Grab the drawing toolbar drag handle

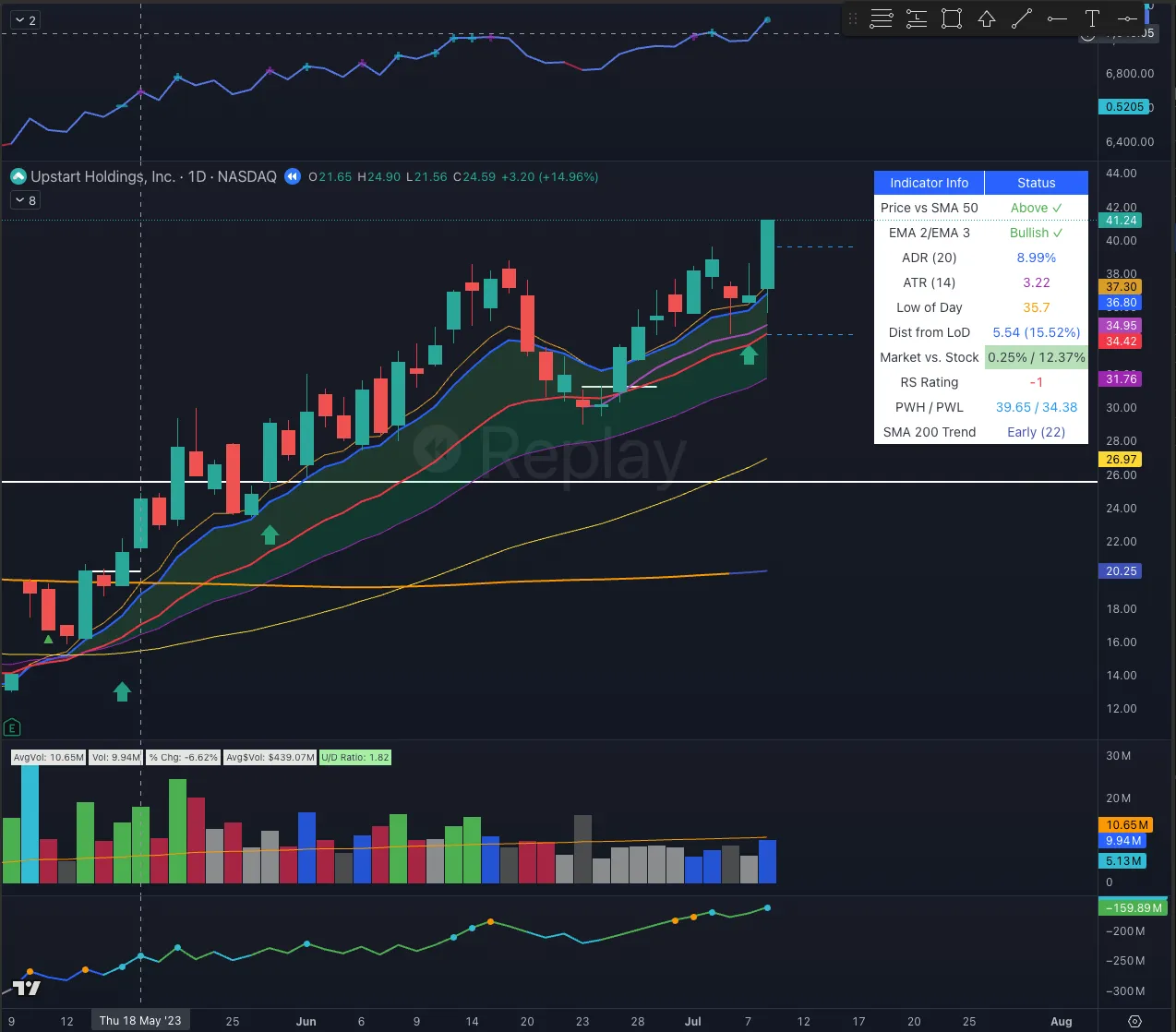(x=853, y=18)
